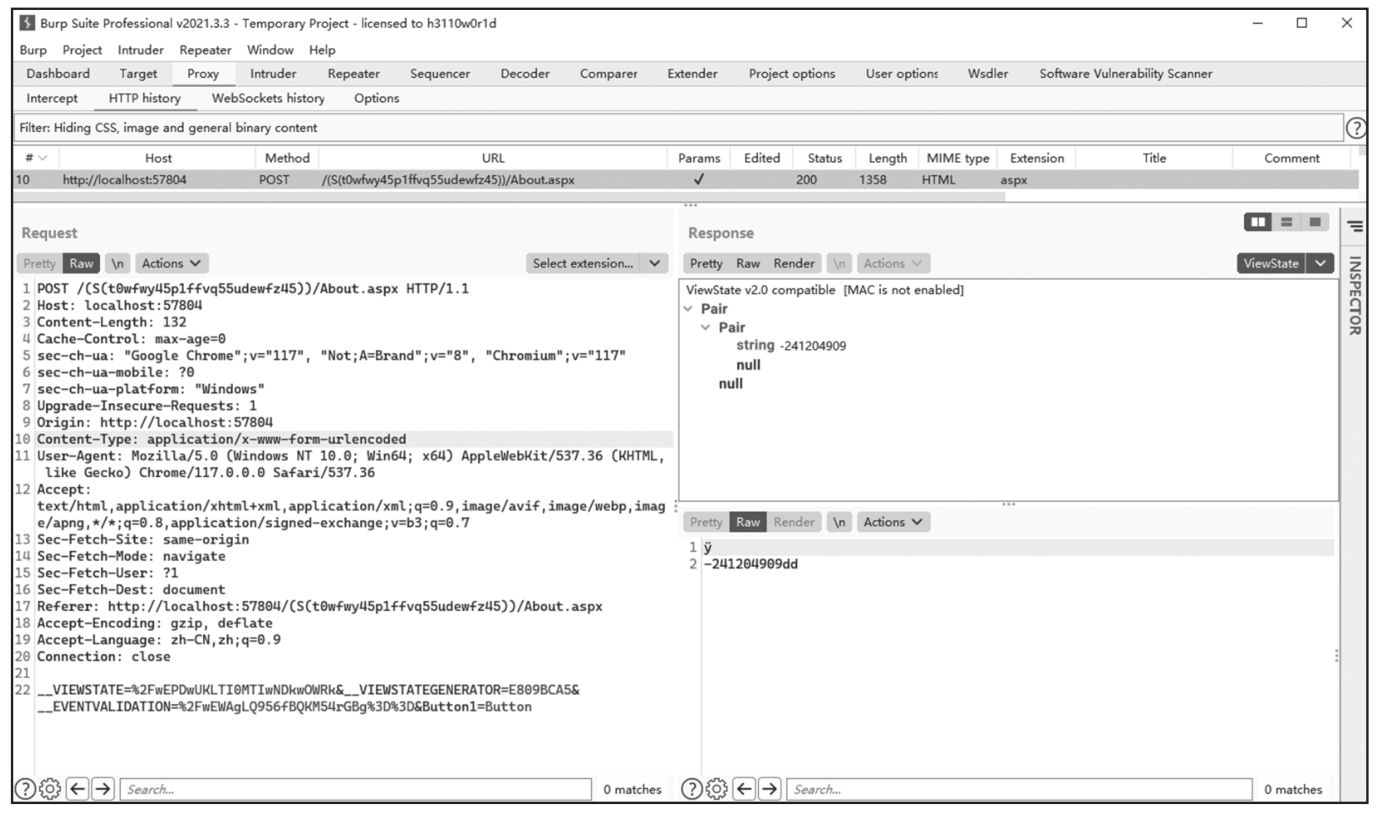Open Burp menu
This screenshot has height=815, width=1380.
[x=33, y=50]
